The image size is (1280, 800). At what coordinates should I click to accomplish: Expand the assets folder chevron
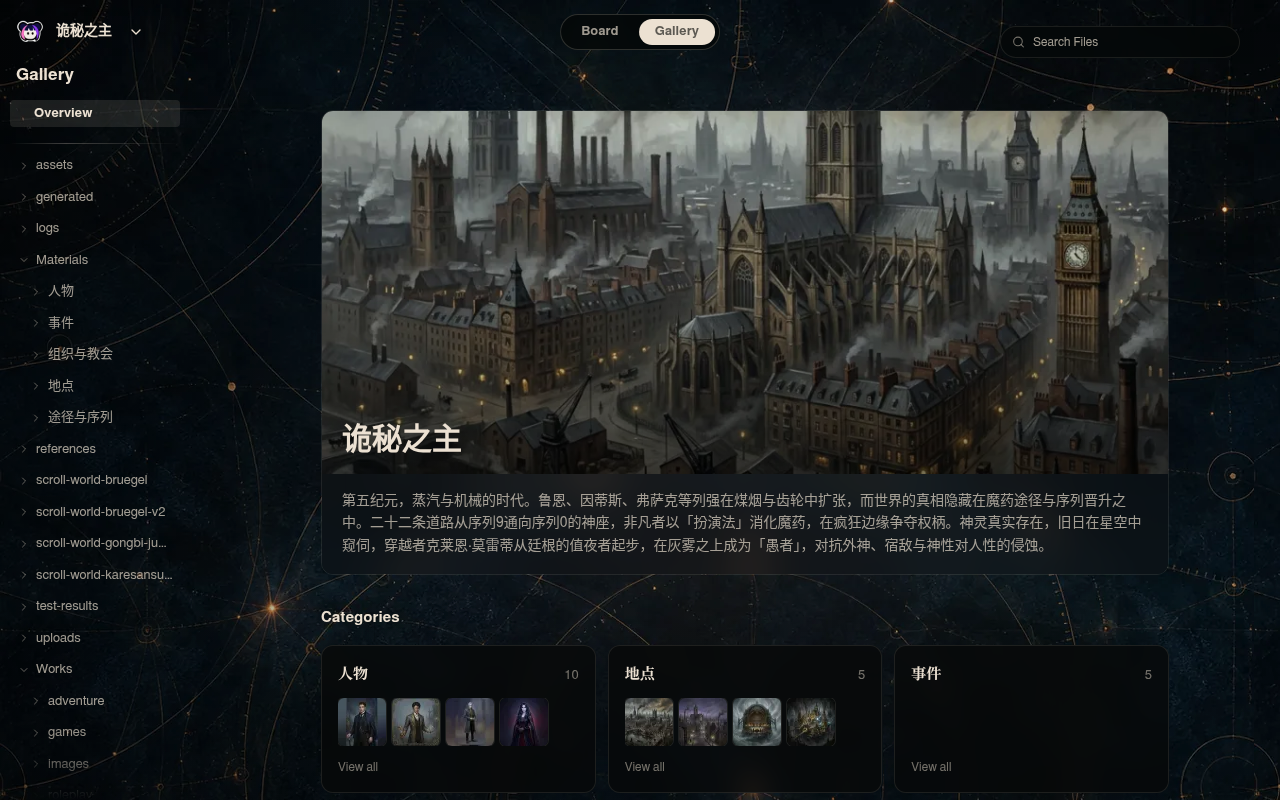24,165
